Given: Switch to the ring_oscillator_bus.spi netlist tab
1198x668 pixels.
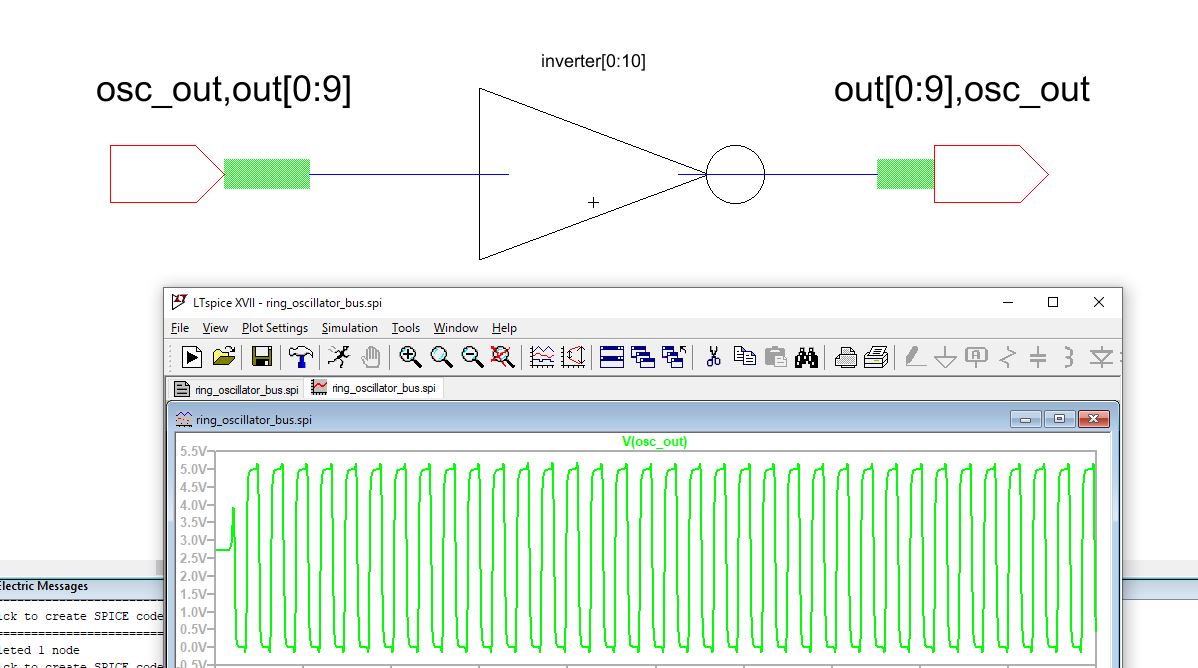Looking at the screenshot, I should tap(236, 388).
